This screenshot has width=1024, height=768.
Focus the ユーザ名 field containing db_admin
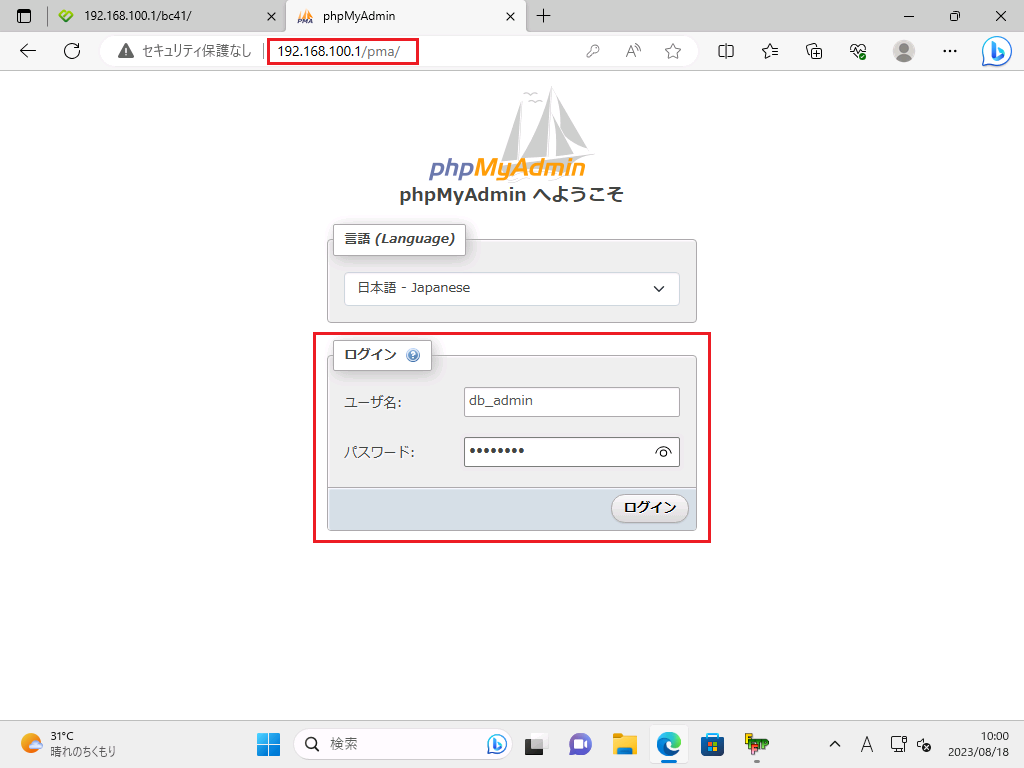(571, 401)
